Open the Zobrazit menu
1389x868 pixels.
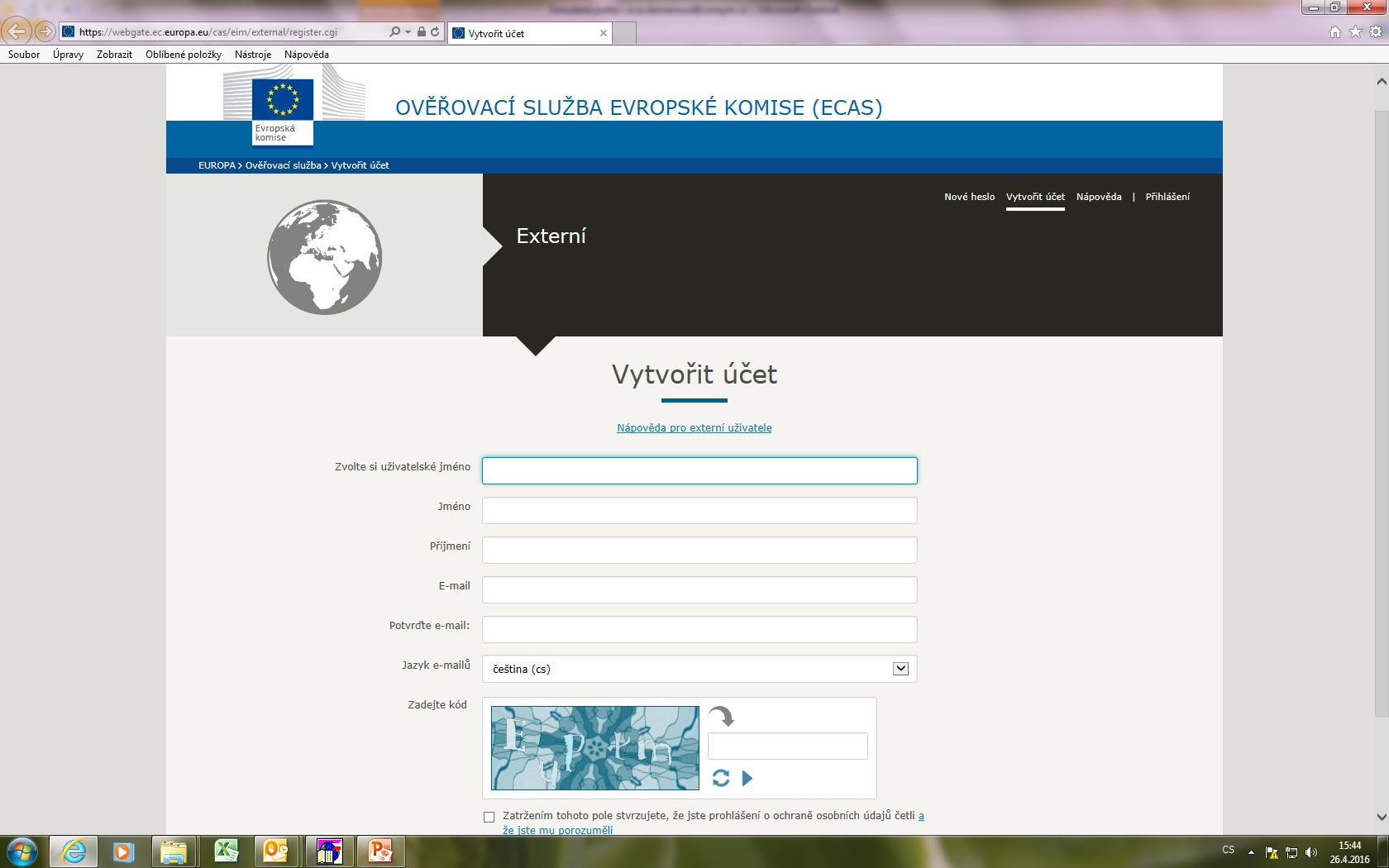[x=114, y=55]
